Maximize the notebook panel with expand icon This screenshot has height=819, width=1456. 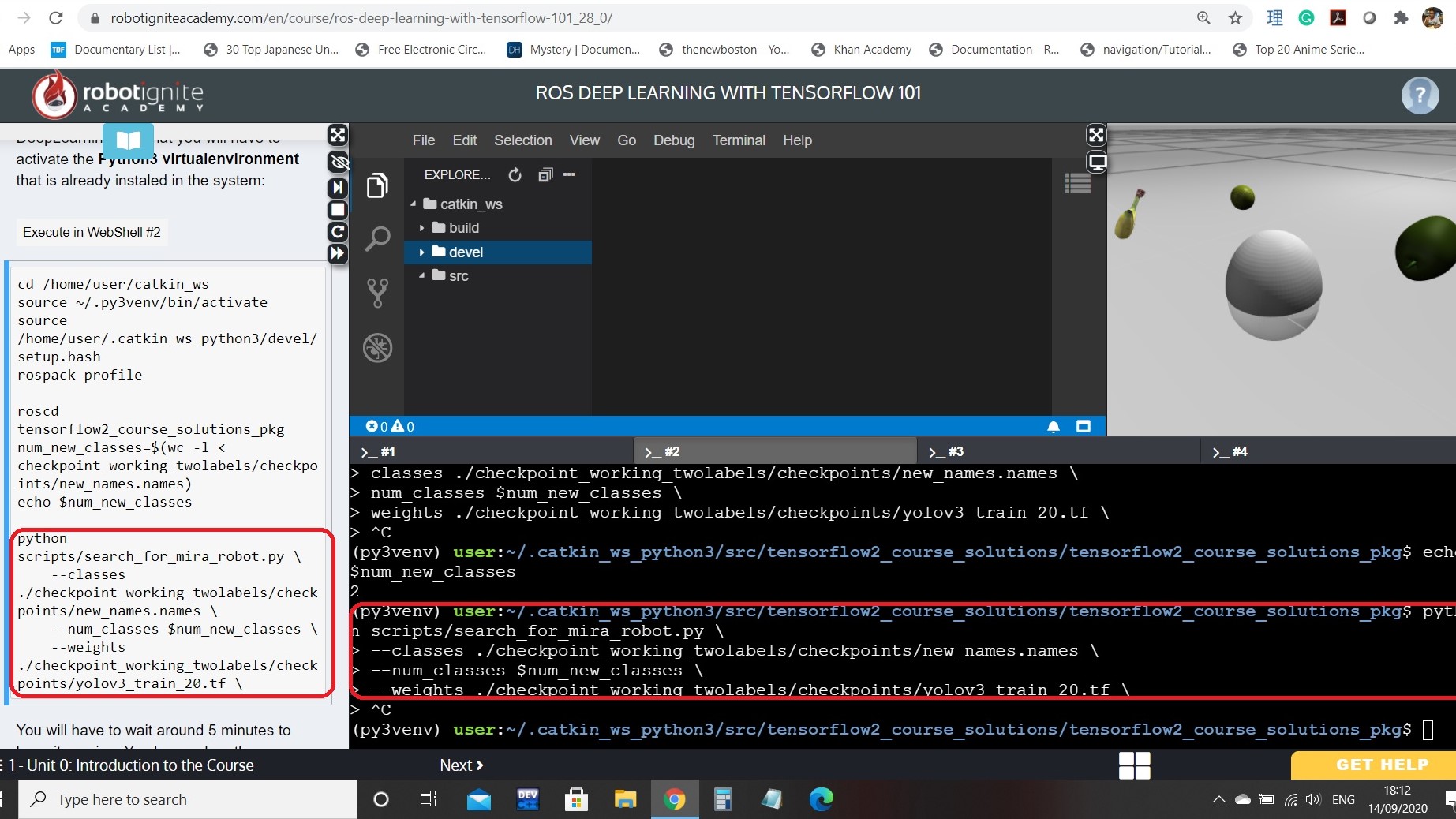(338, 135)
